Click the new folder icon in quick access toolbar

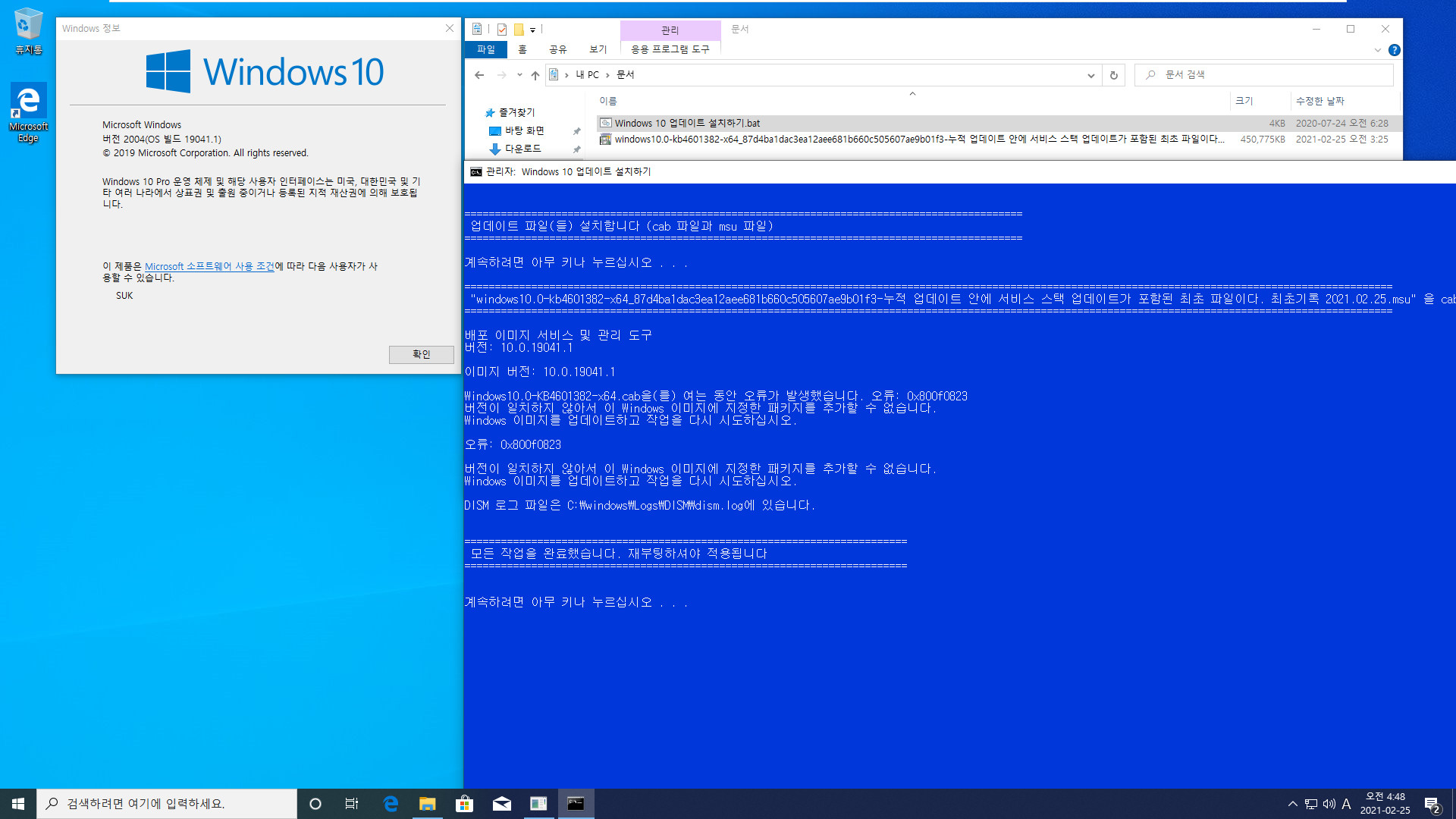[x=519, y=30]
